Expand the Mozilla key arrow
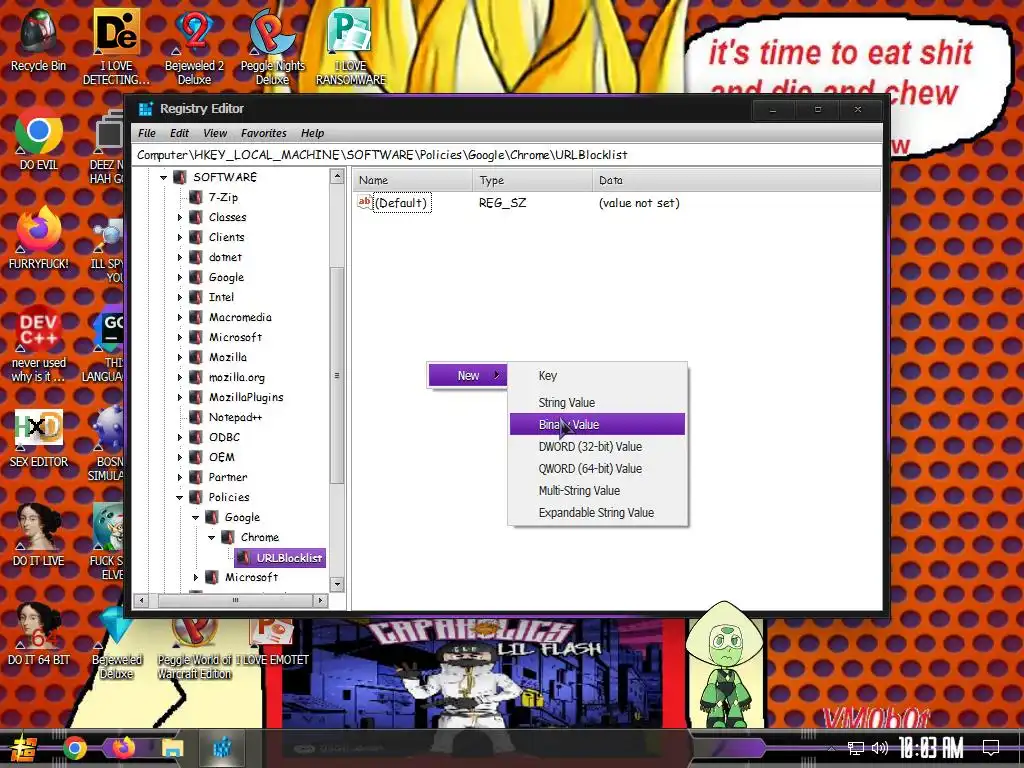The width and height of the screenshot is (1024, 768). (x=180, y=358)
